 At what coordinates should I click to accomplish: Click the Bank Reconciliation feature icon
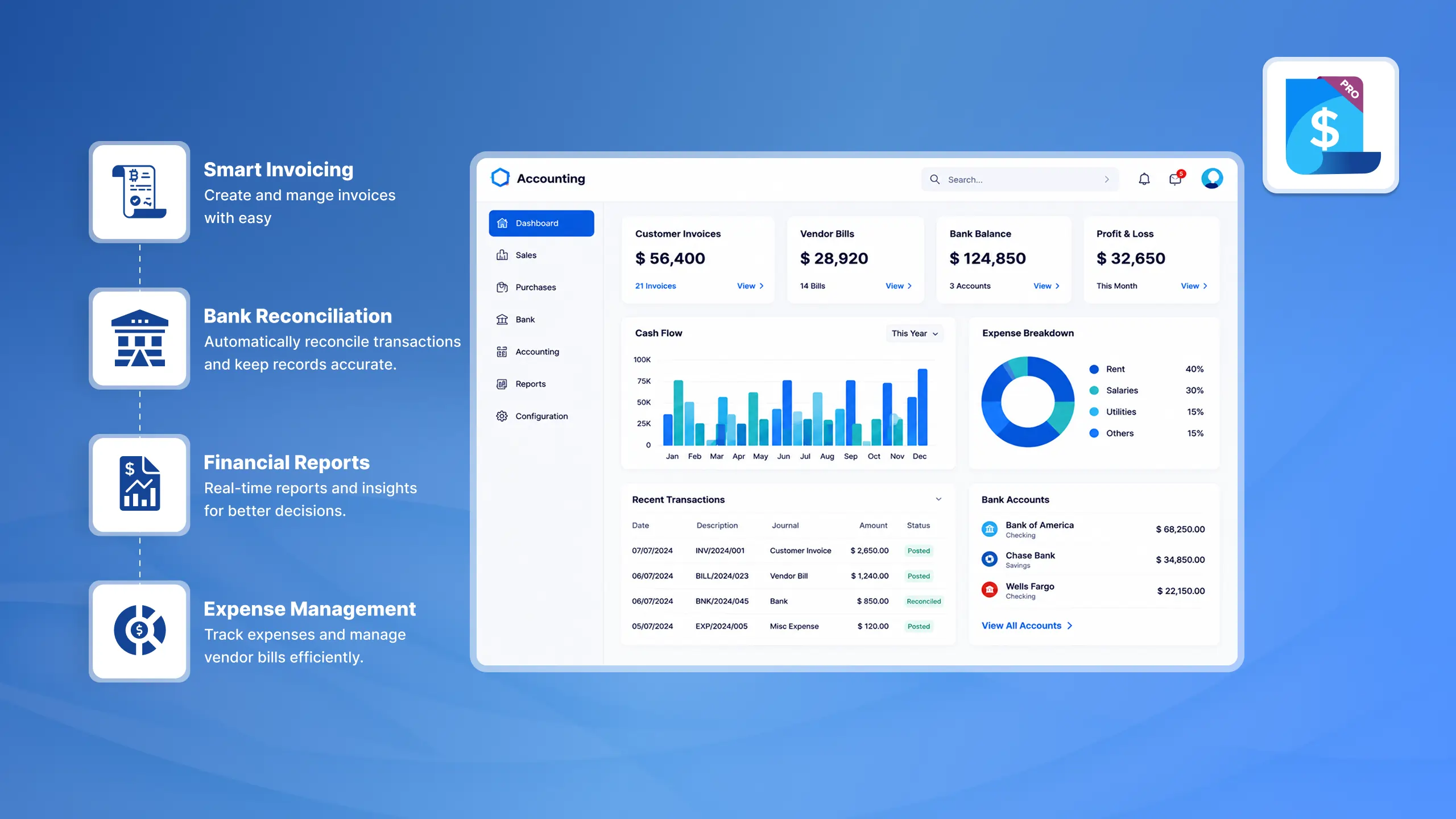(x=139, y=338)
